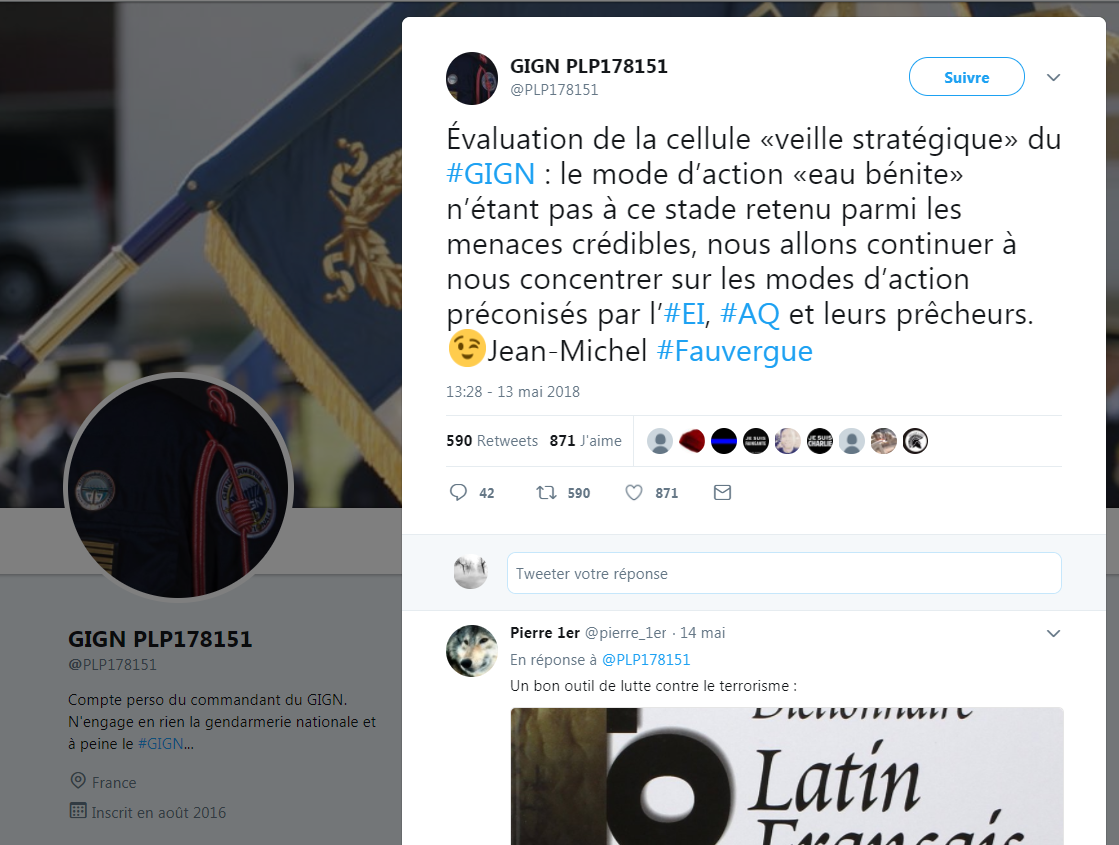This screenshot has height=845, width=1119.
Task: View the 590 Retweets list
Action: (492, 441)
